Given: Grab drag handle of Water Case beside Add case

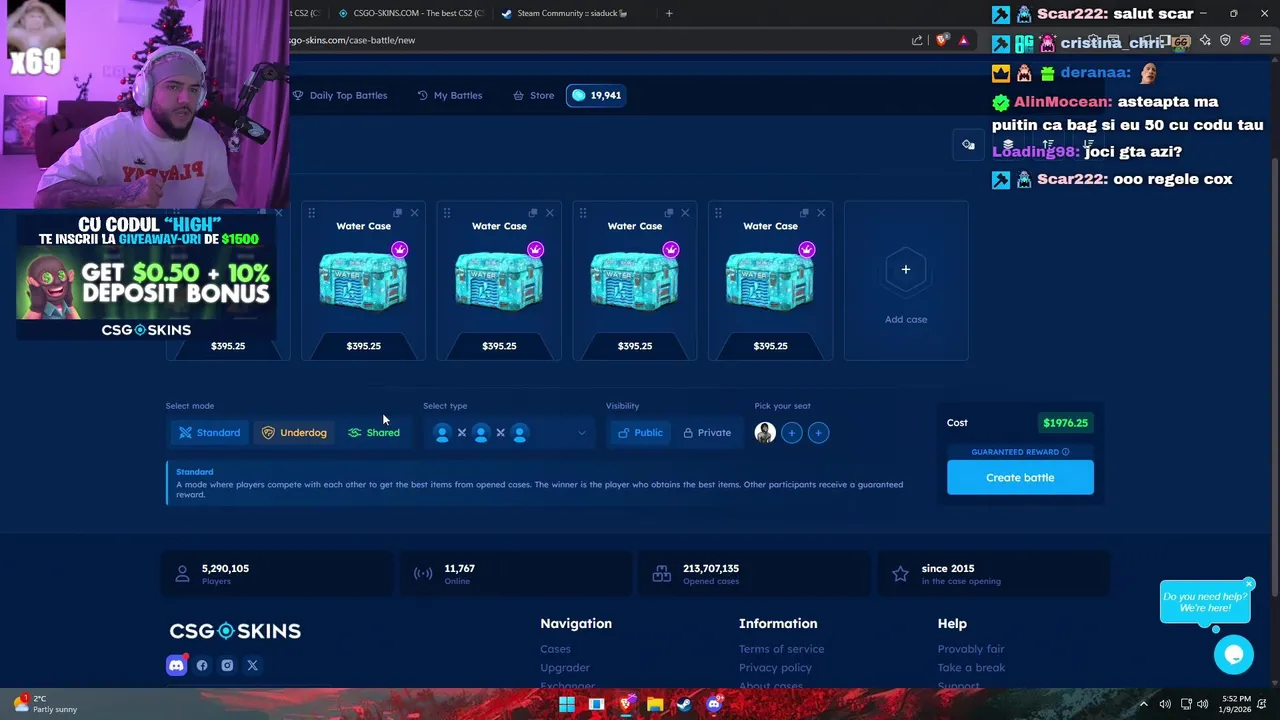Looking at the screenshot, I should click(x=718, y=213).
